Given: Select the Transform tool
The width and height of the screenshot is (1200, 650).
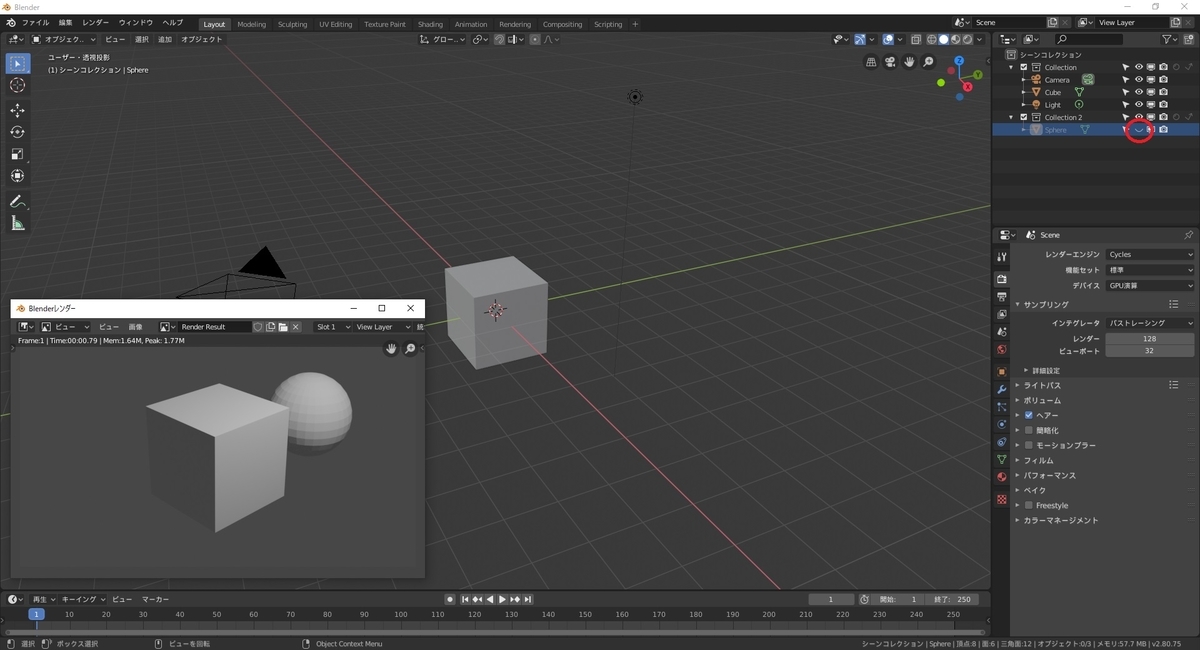Looking at the screenshot, I should [17, 176].
